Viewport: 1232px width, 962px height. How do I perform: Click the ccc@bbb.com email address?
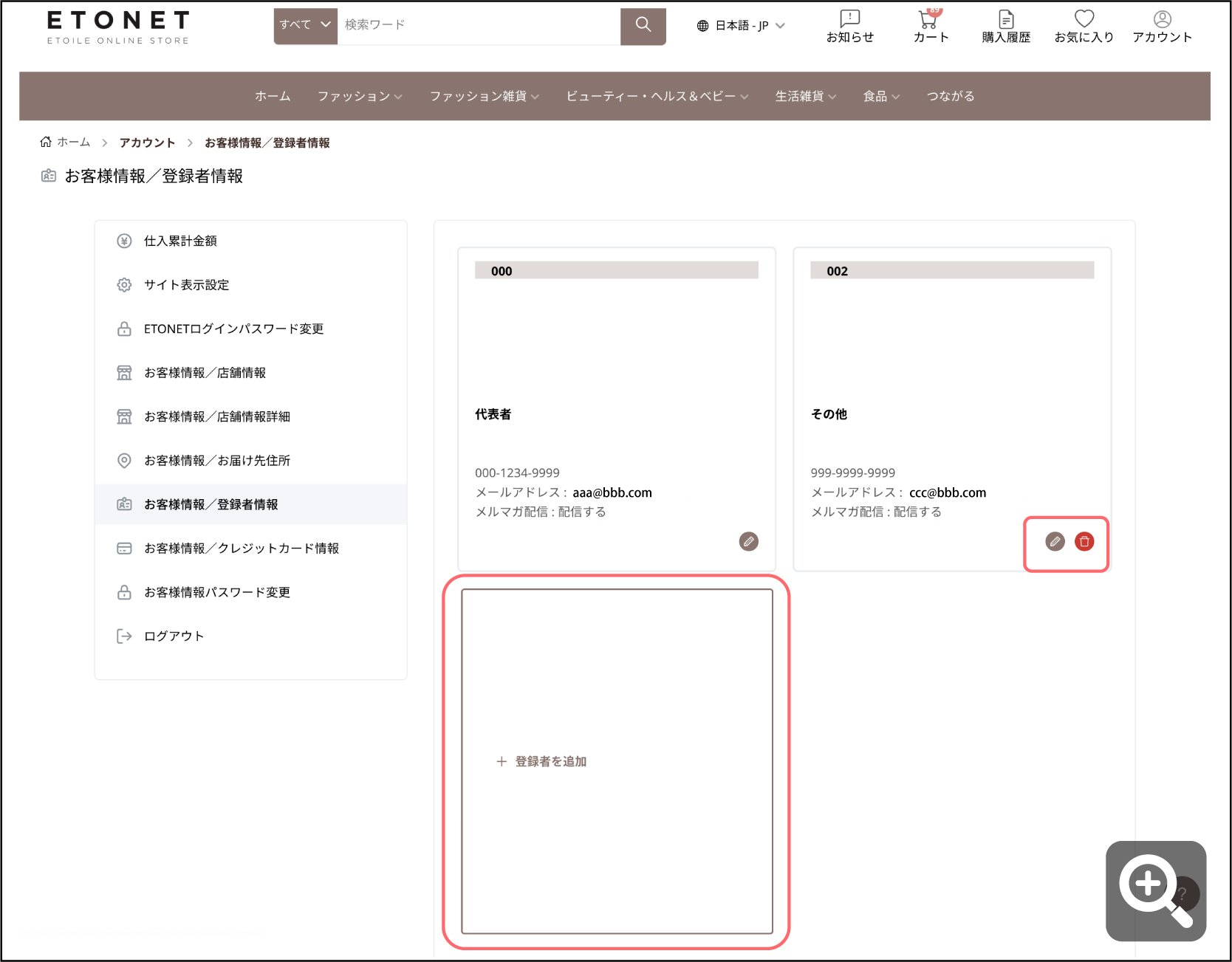[x=948, y=492]
